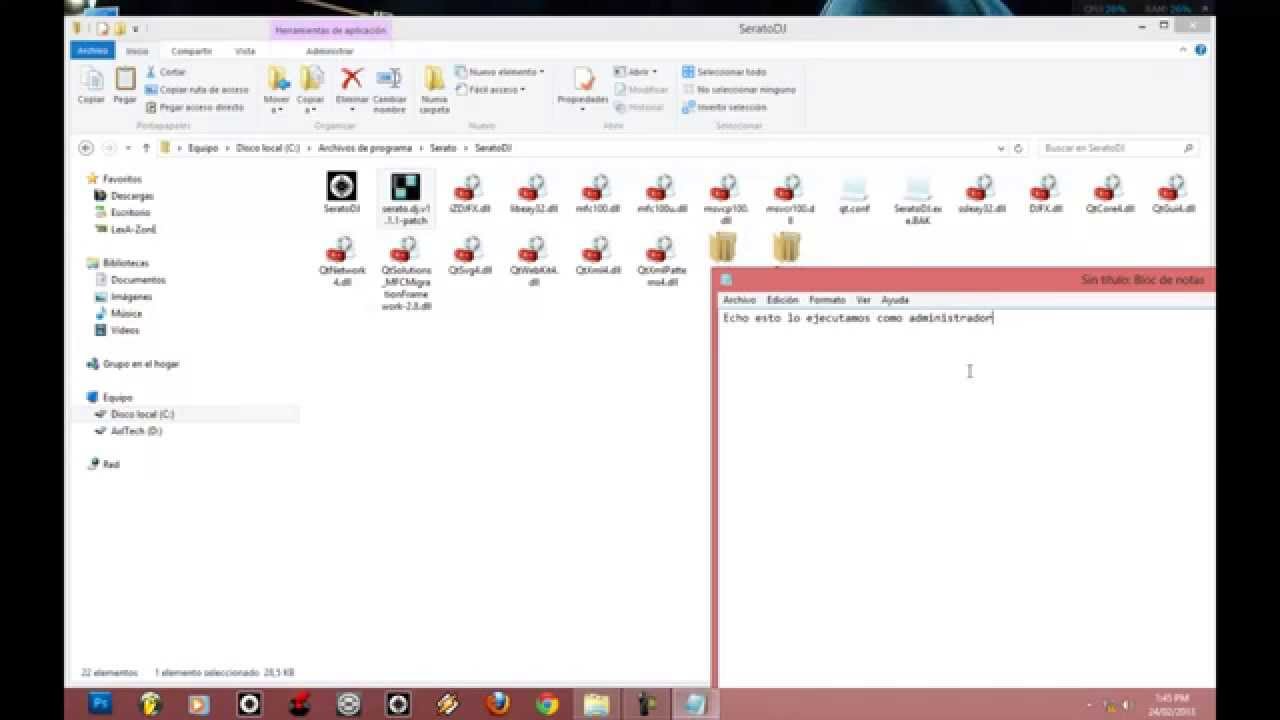Select the SeratoDJ application file
This screenshot has width=1280, height=720.
341,193
